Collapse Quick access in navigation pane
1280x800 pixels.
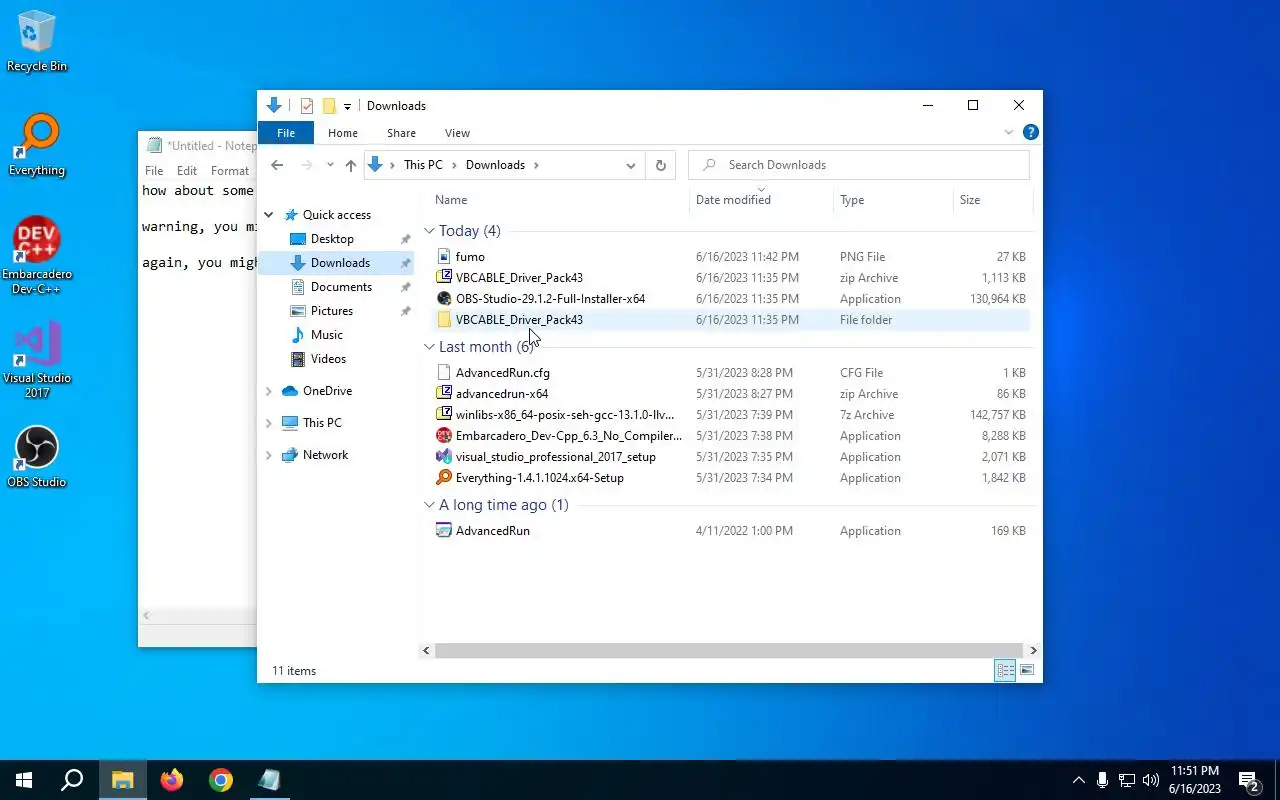[269, 215]
